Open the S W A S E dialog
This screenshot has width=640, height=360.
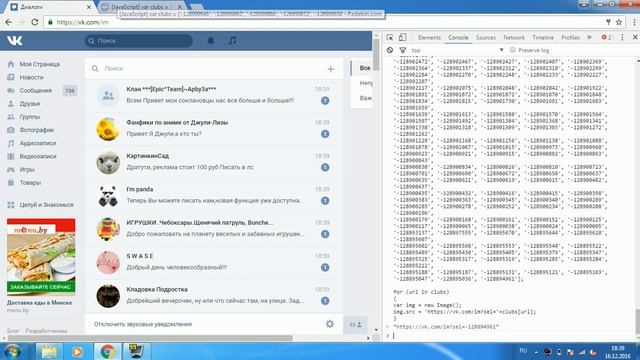pyautogui.click(x=214, y=262)
